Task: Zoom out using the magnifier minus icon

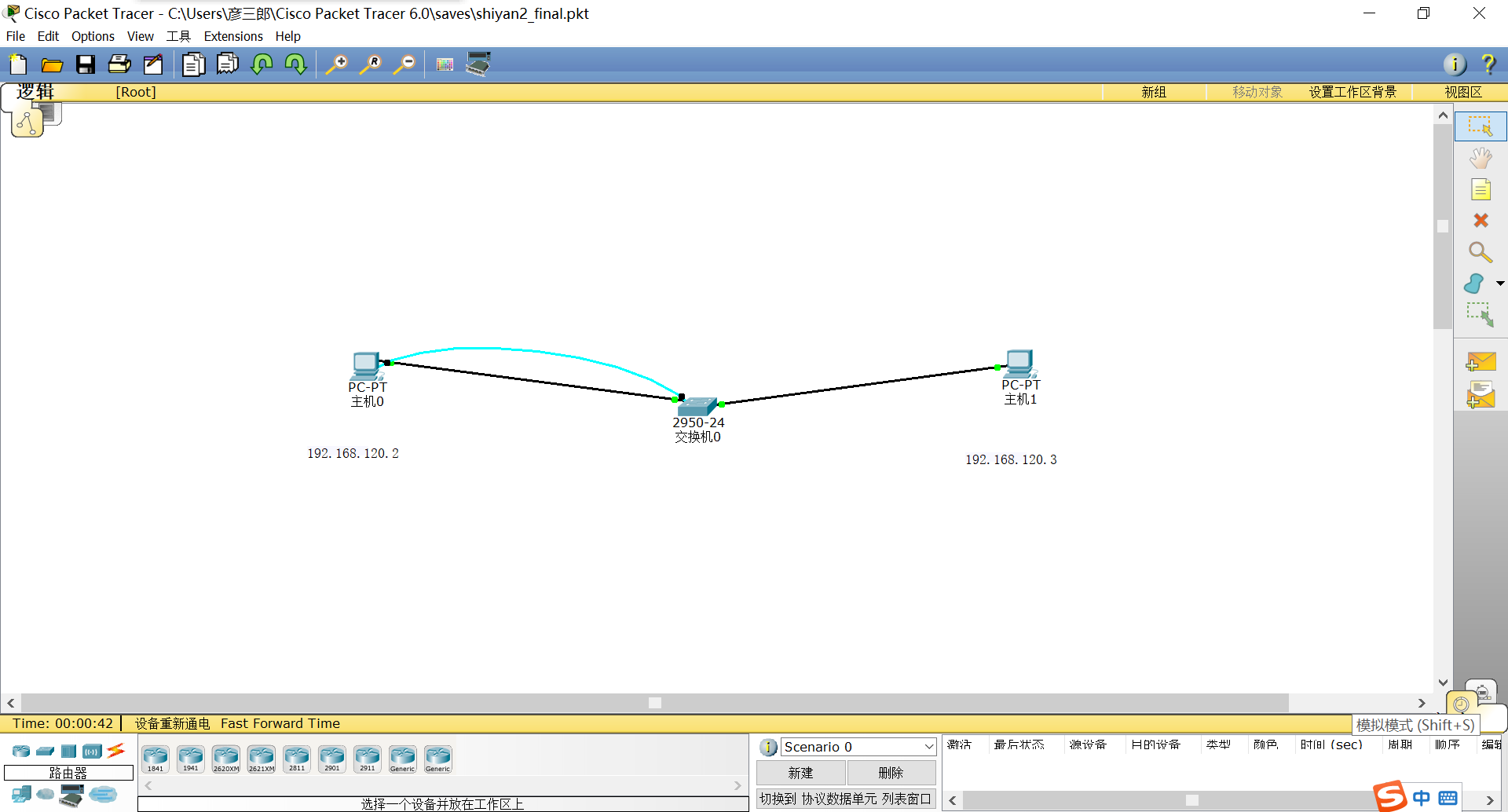Action: pos(404,64)
